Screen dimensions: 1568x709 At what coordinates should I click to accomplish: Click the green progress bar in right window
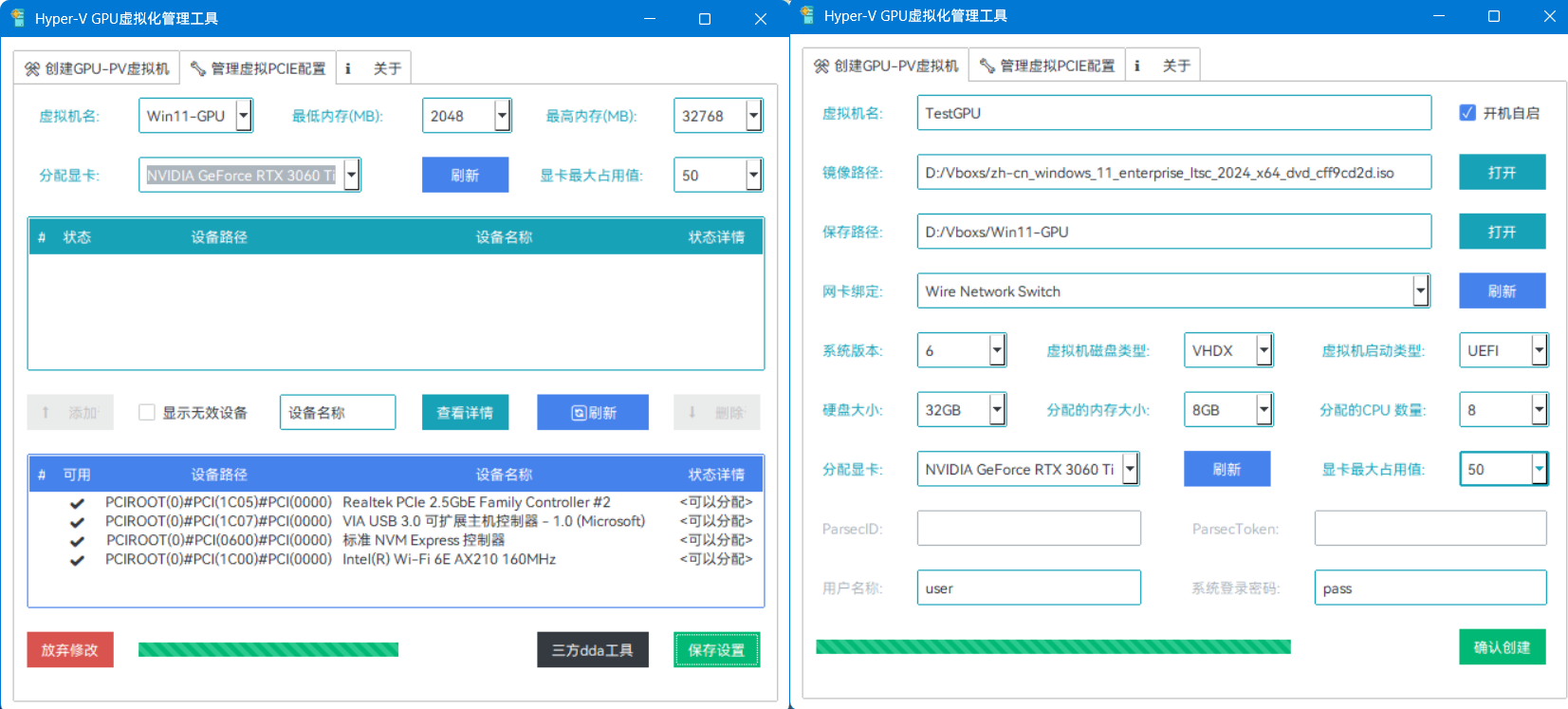coord(1054,647)
